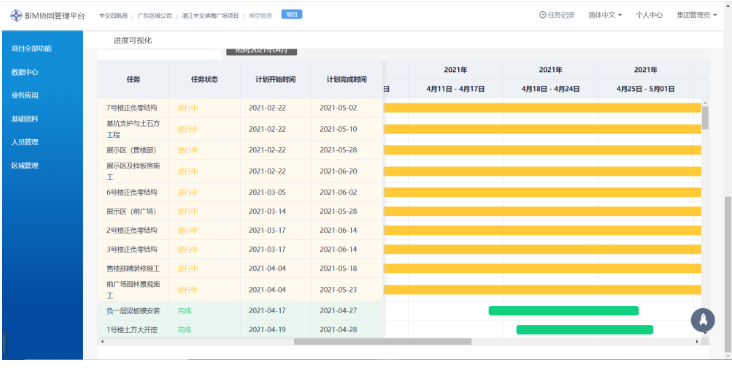Select the 基坑支护与土石方工程 task row
The width and height of the screenshot is (732, 368).
point(240,129)
